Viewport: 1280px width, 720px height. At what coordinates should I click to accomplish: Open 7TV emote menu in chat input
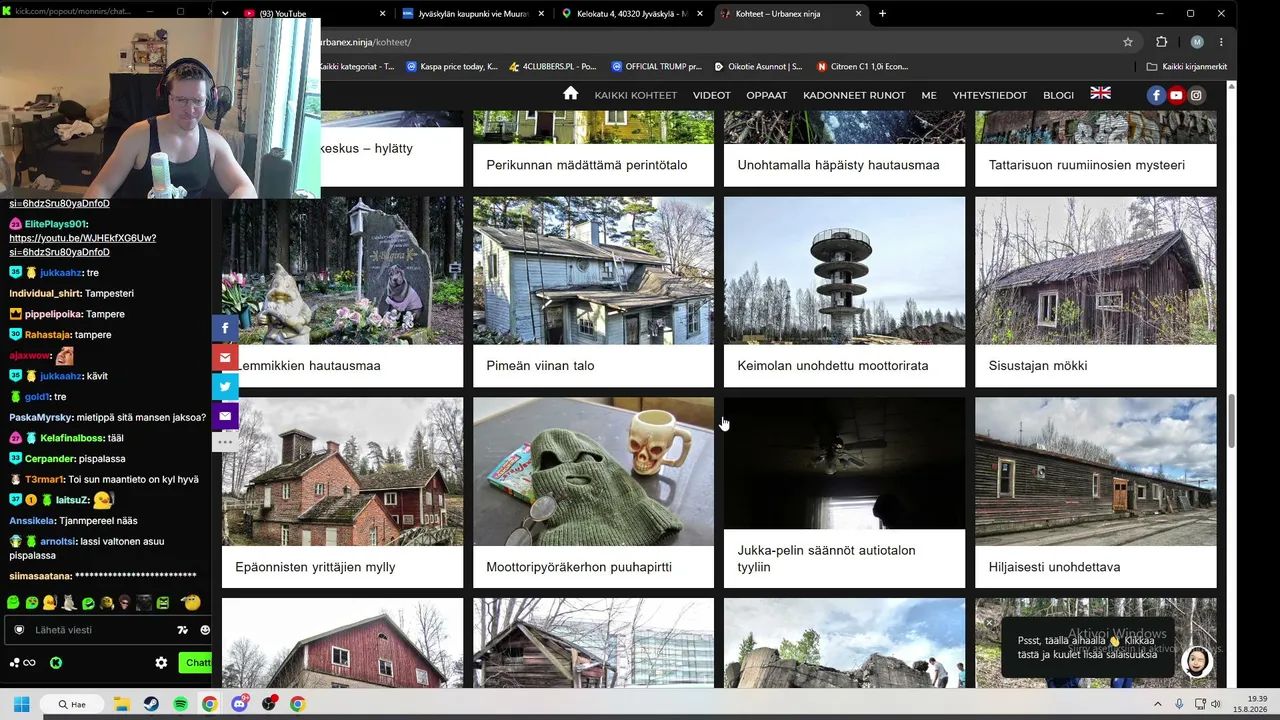(x=182, y=630)
